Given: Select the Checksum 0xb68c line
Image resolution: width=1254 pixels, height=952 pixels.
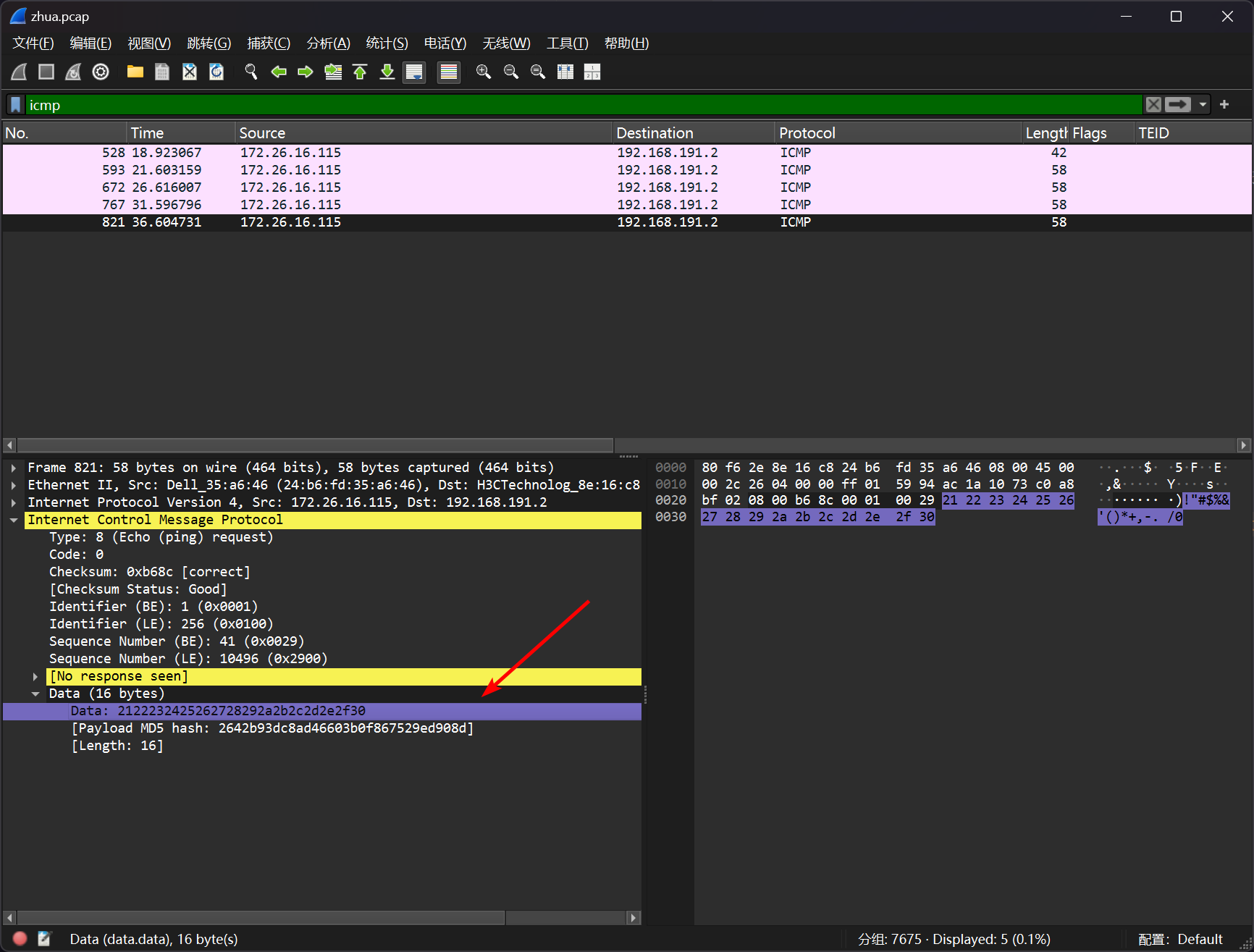Looking at the screenshot, I should click(x=150, y=572).
